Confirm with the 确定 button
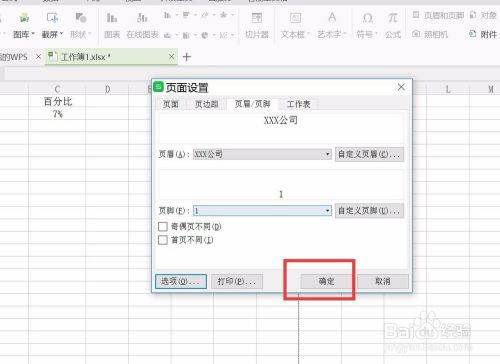The width and height of the screenshot is (500, 364). [x=326, y=281]
